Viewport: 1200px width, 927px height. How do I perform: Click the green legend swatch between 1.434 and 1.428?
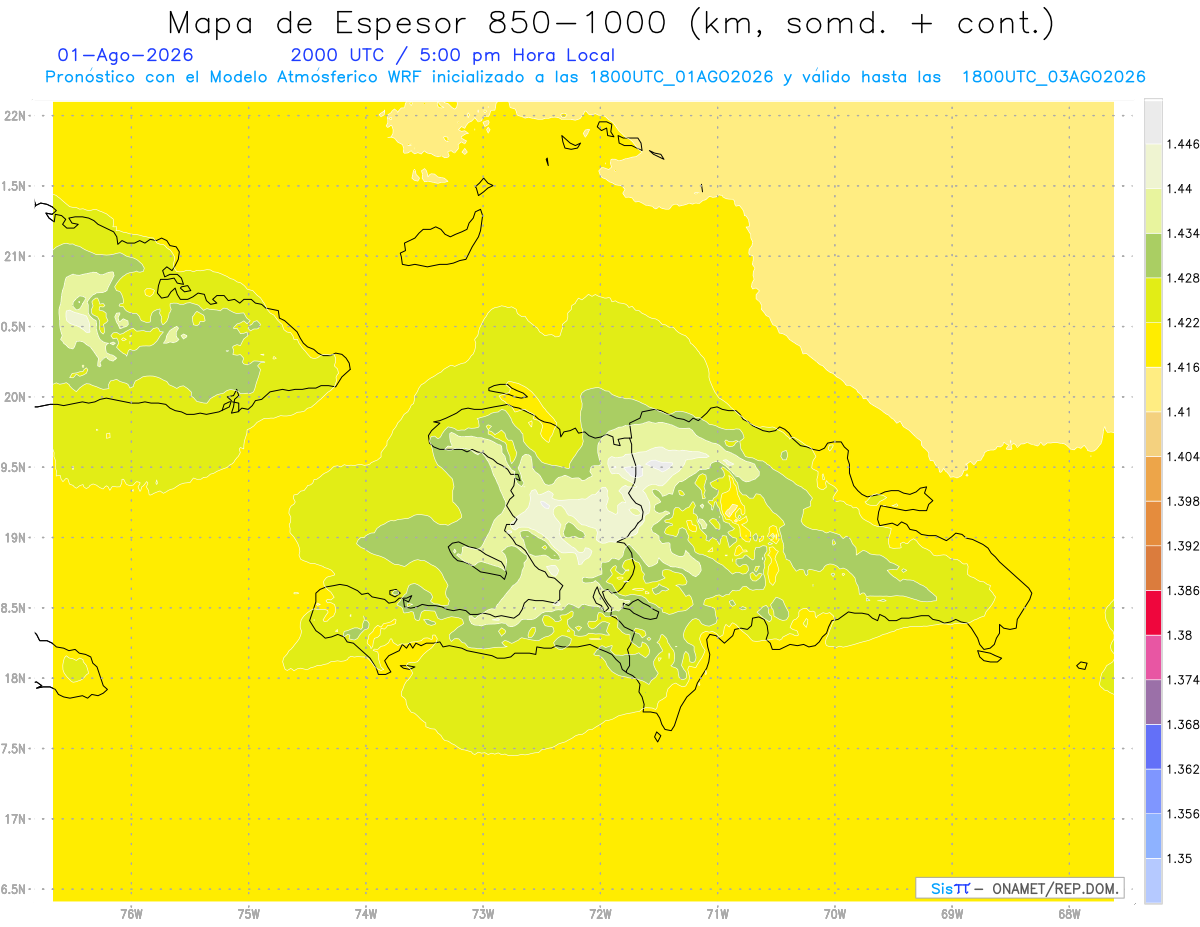click(x=1153, y=255)
